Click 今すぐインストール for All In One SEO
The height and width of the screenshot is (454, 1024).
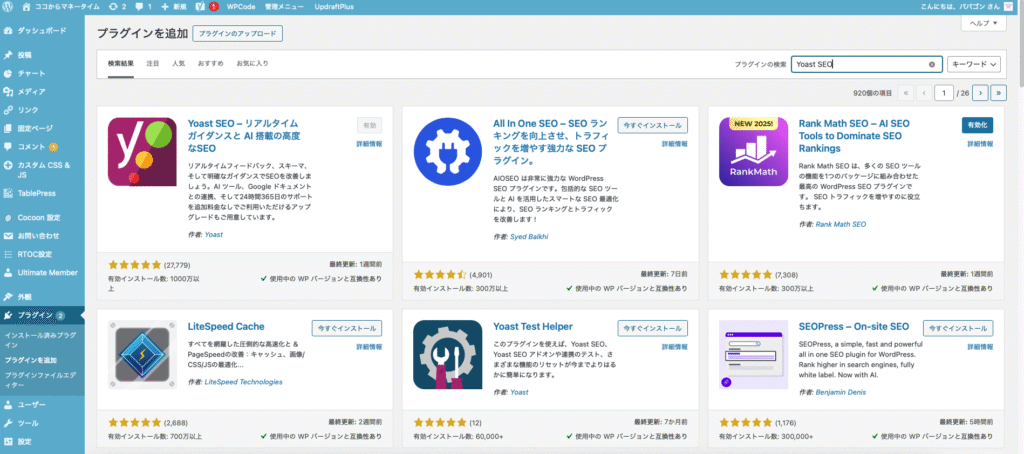652,125
